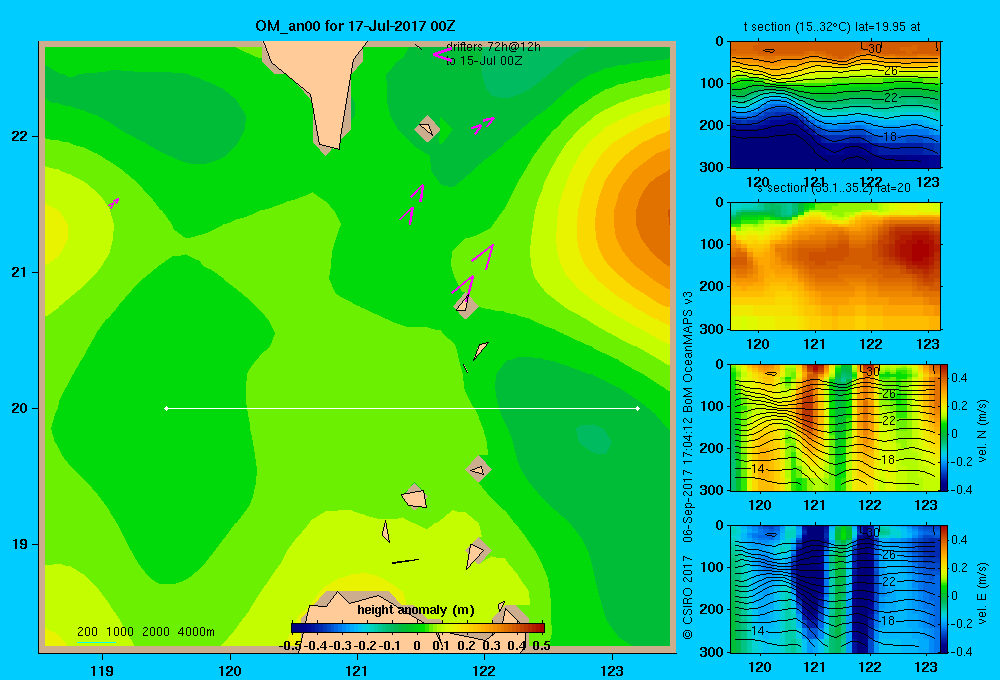This screenshot has height=680, width=1000.
Task: Click the '0.5' value ending height anomaly scale
Action: pyautogui.click(x=541, y=646)
